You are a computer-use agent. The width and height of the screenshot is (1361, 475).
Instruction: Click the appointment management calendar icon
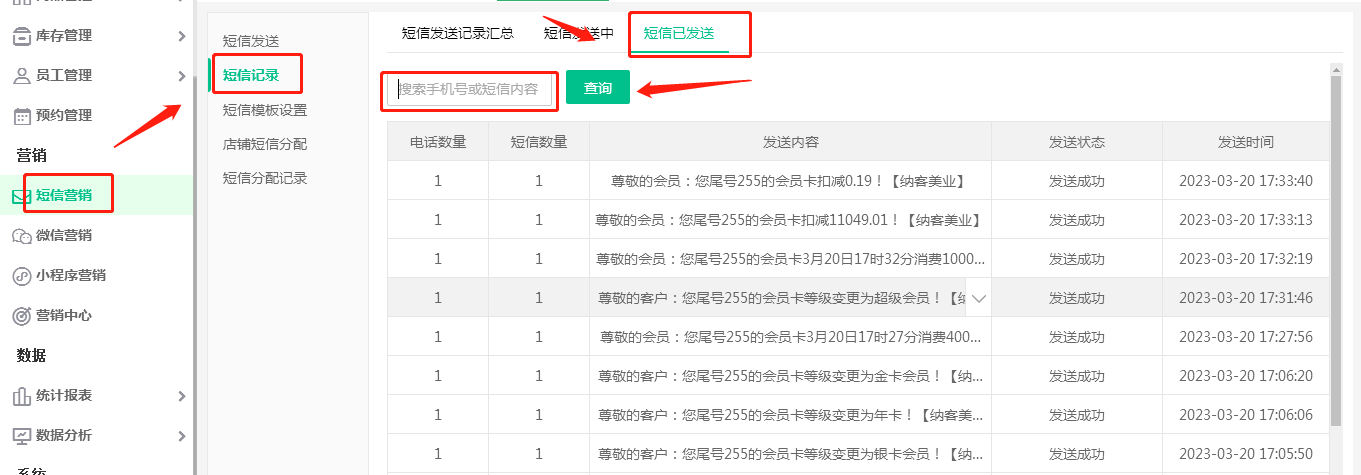tap(21, 116)
